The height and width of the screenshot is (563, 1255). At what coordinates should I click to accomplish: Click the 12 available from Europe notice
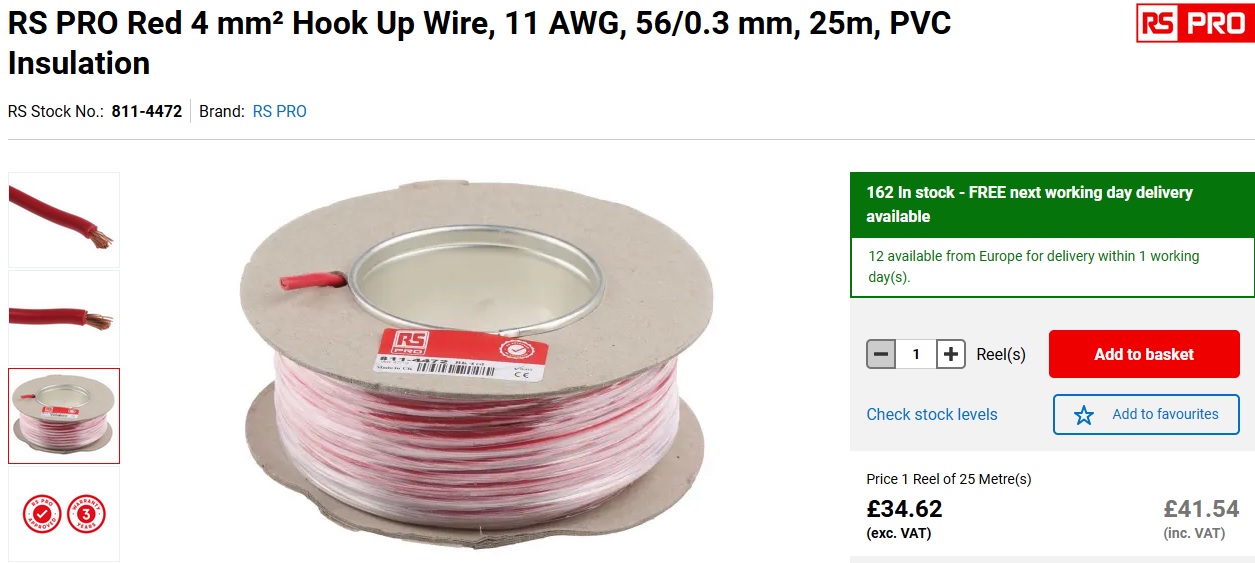pos(1052,267)
